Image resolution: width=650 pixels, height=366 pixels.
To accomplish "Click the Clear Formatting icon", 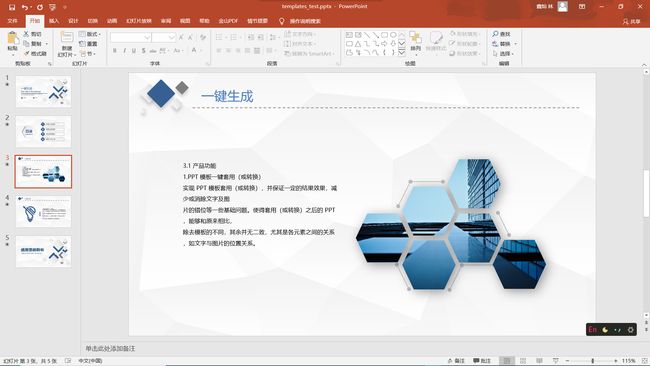I will 203,37.
